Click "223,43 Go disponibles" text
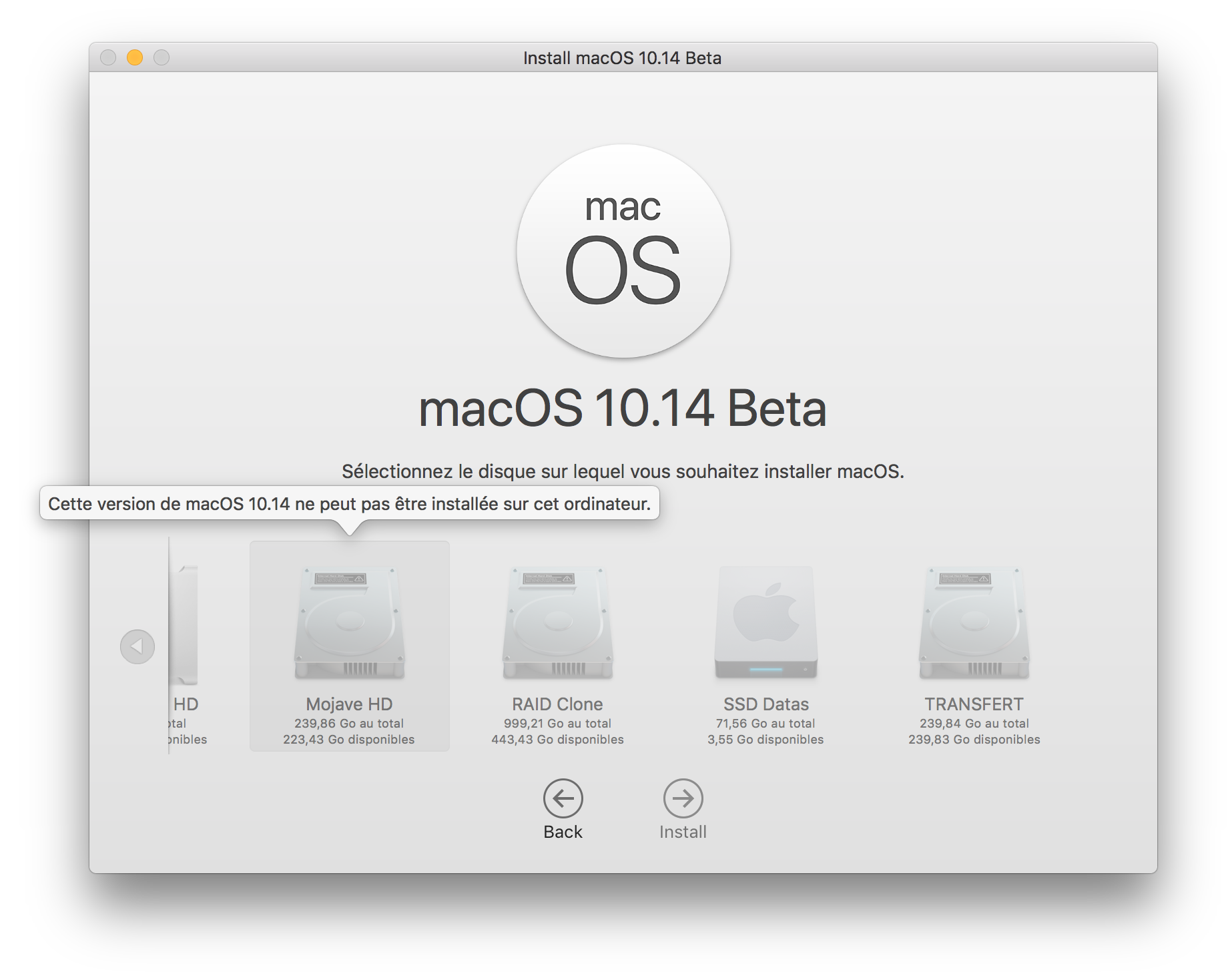1232x980 pixels. click(349, 739)
